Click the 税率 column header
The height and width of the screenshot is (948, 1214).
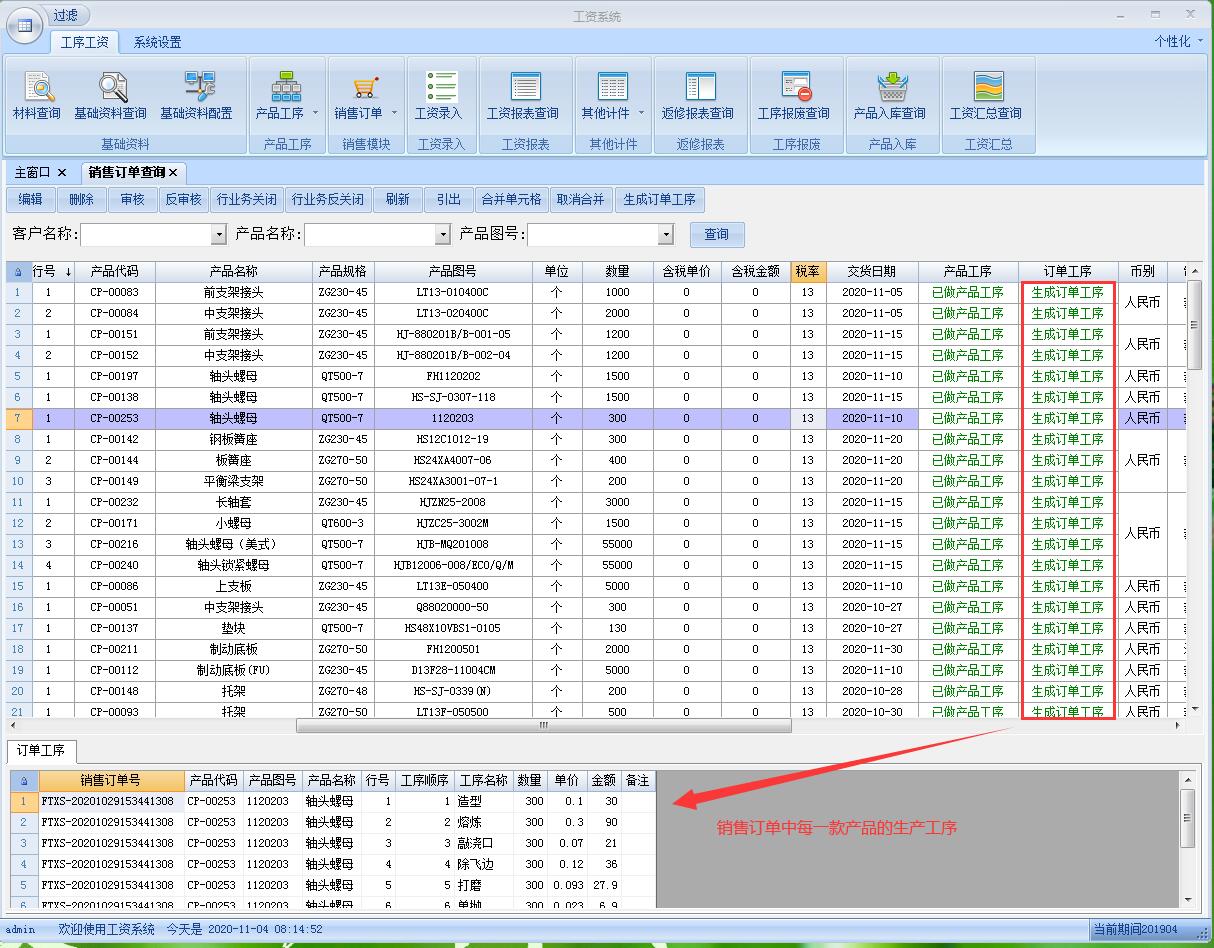807,271
